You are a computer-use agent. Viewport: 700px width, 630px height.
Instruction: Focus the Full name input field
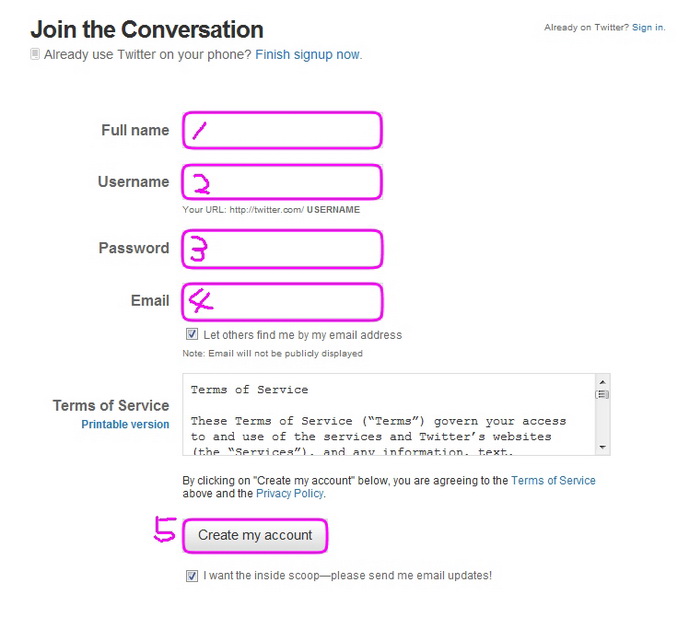[x=282, y=130]
